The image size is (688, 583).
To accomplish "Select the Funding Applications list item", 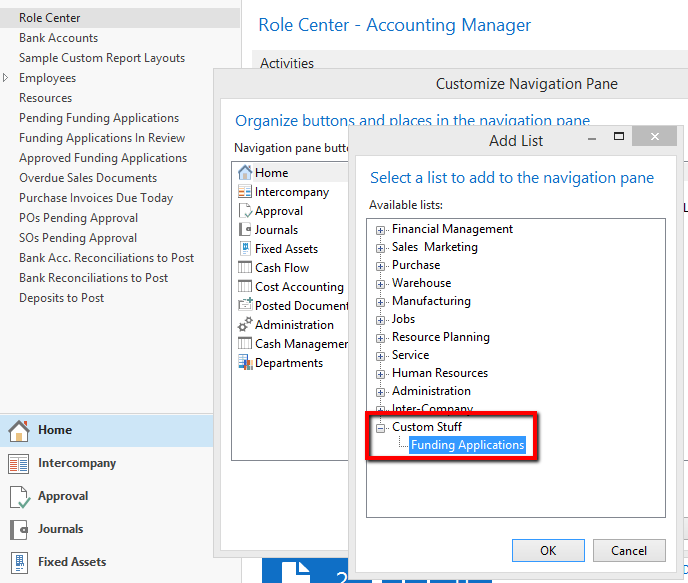I will click(468, 445).
